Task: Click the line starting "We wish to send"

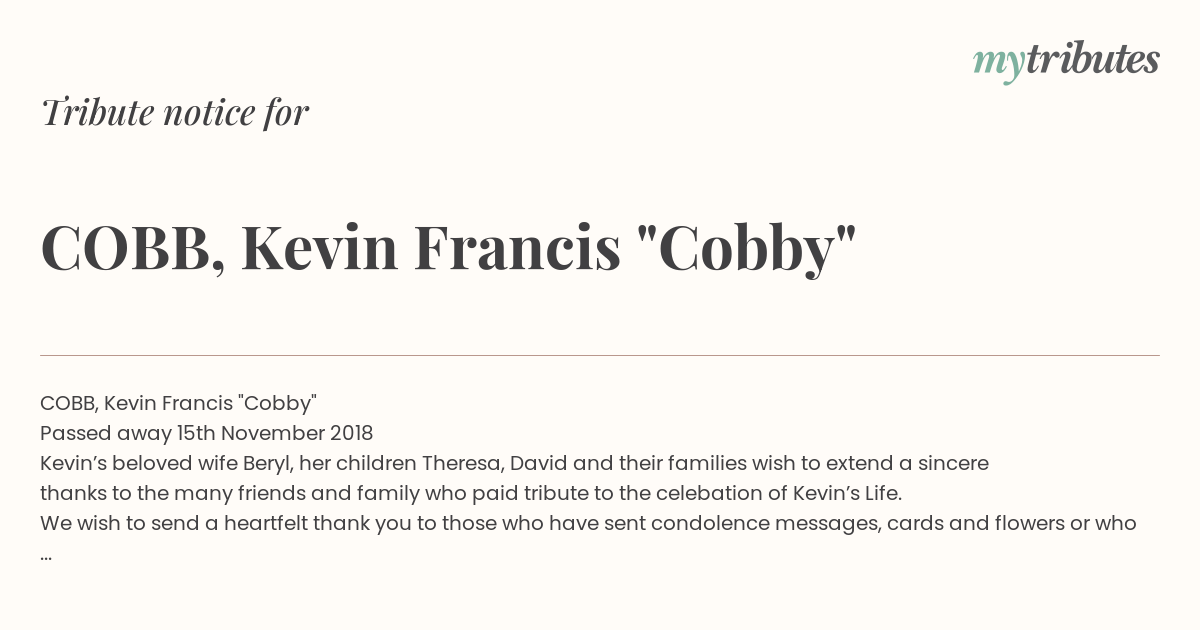Action: pos(588,523)
